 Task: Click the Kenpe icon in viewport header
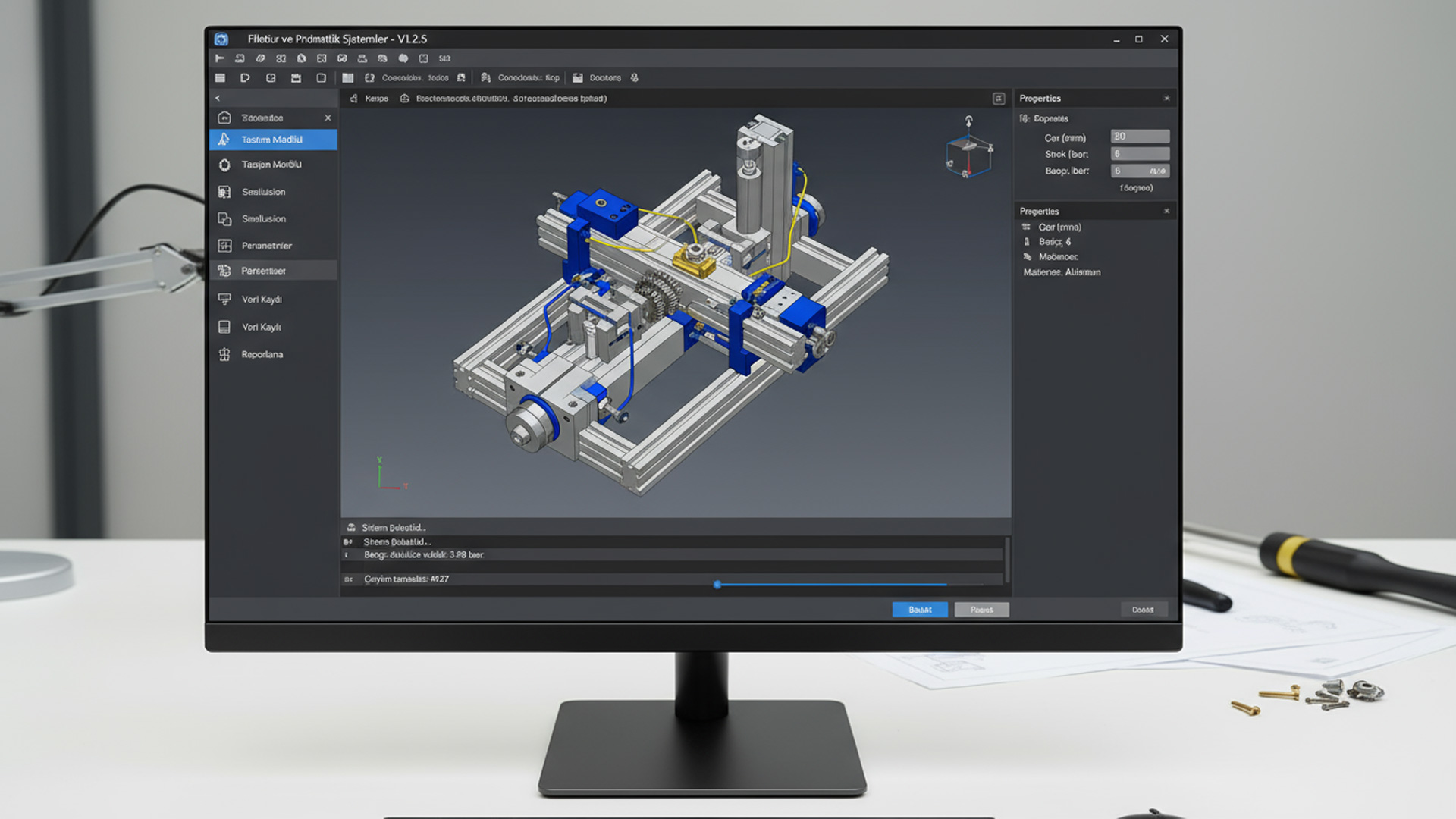[353, 99]
